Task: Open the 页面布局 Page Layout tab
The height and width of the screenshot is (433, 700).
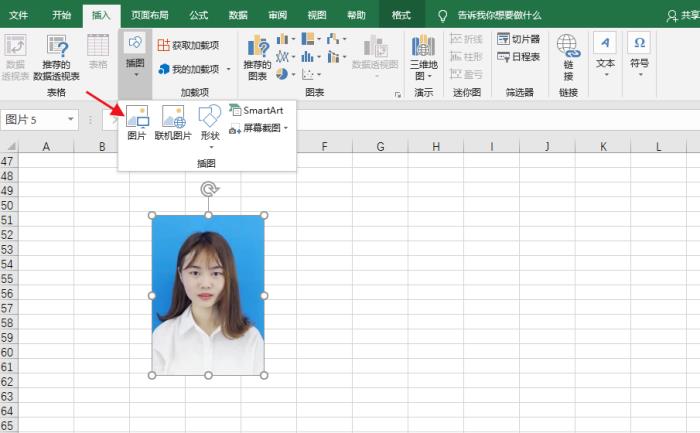Action: click(x=149, y=15)
